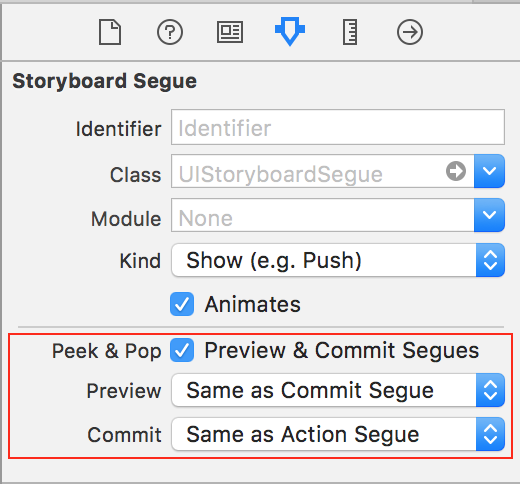Click the Identifier text field
Image resolution: width=520 pixels, height=484 pixels.
pos(338,127)
